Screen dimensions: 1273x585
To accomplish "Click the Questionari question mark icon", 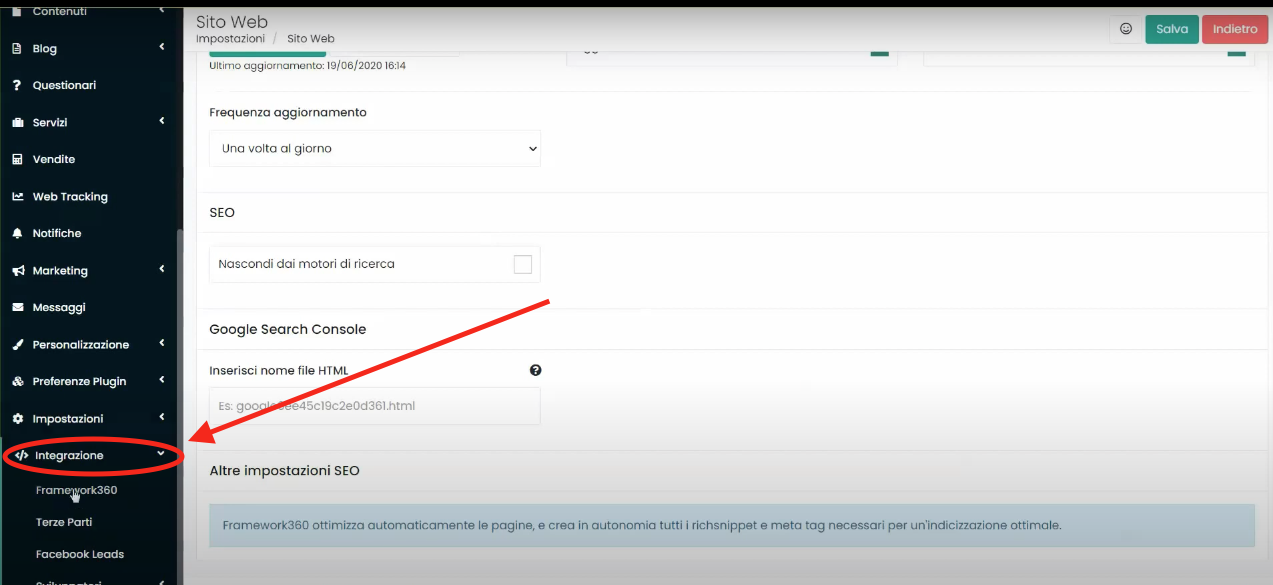I will [x=17, y=85].
